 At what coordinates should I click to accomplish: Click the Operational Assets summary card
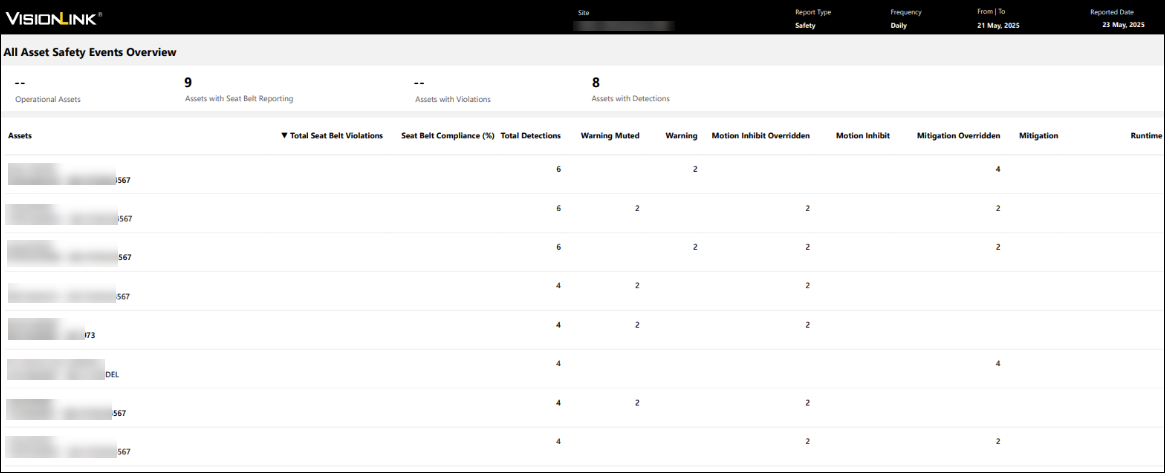[47, 91]
